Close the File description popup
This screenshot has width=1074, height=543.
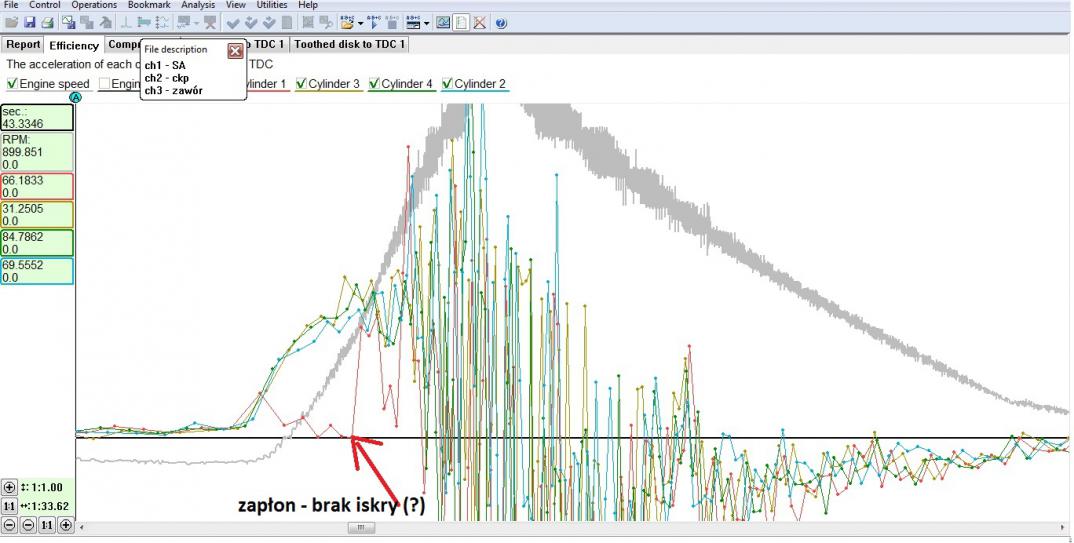[235, 51]
